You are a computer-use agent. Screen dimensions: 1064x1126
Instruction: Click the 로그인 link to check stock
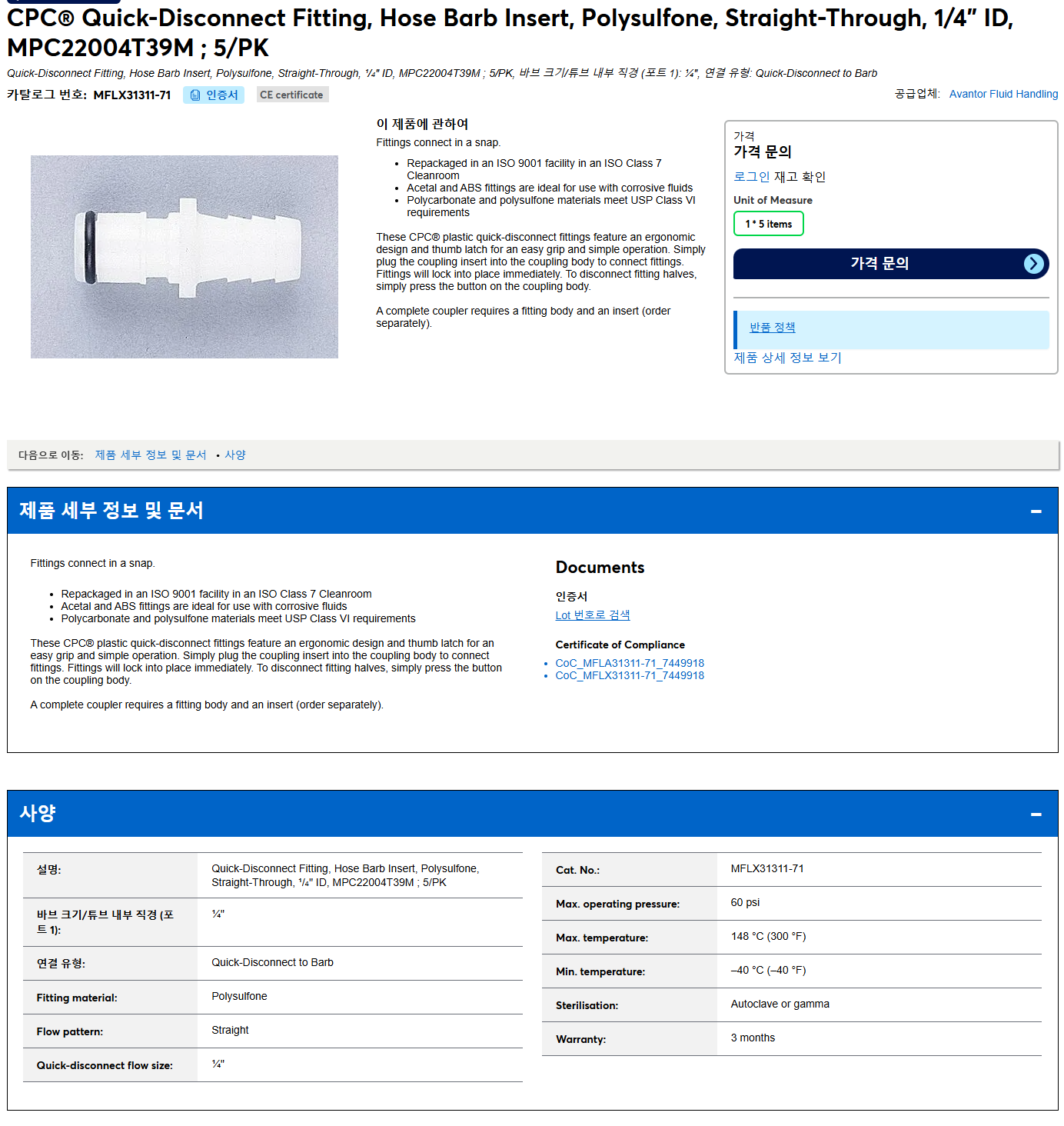(751, 177)
